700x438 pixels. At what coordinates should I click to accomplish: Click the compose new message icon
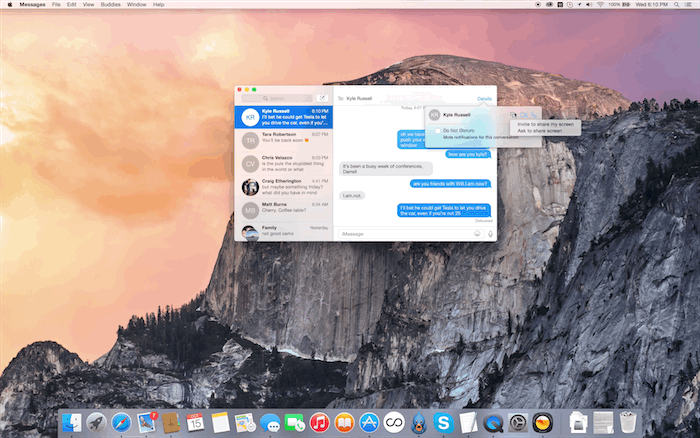322,98
